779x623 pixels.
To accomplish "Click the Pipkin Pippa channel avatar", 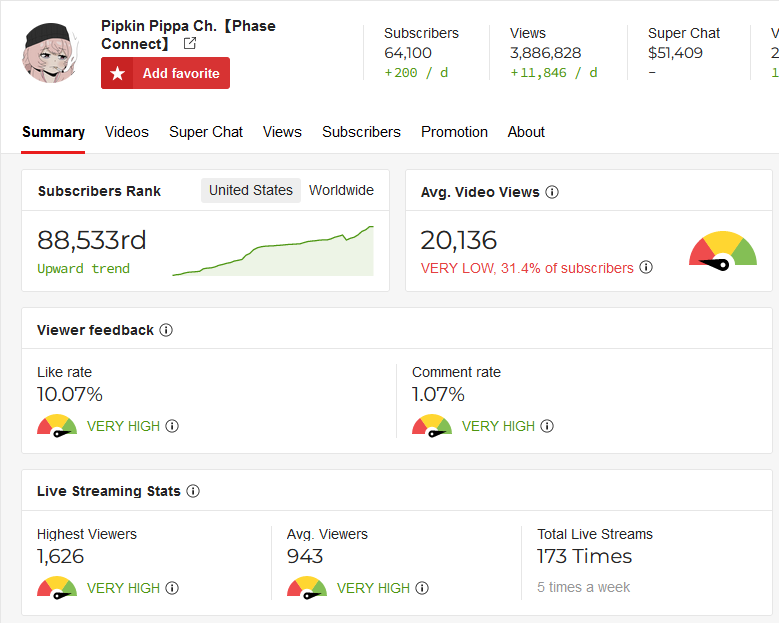I will [50, 53].
